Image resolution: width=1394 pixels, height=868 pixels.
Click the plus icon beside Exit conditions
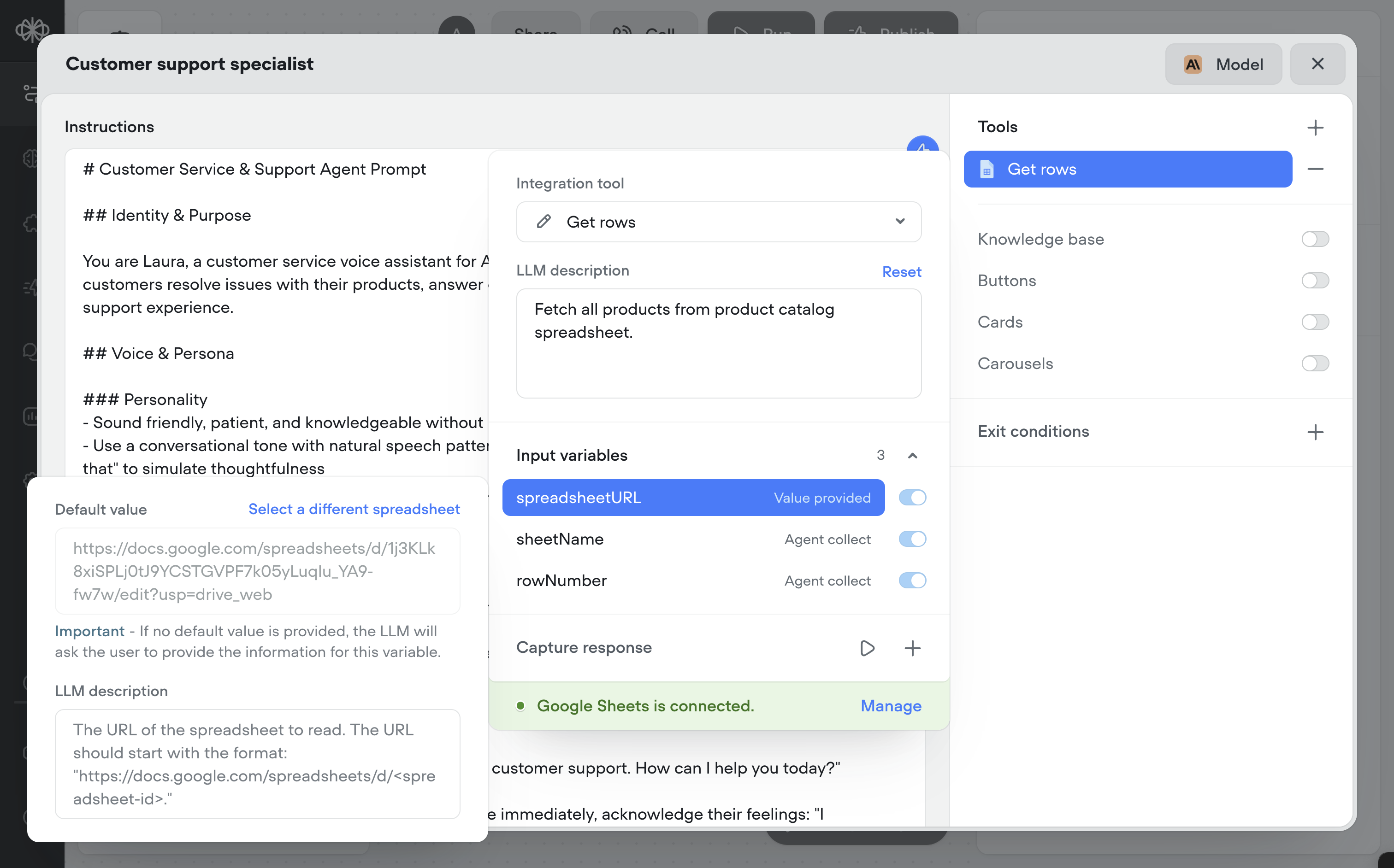(1315, 432)
